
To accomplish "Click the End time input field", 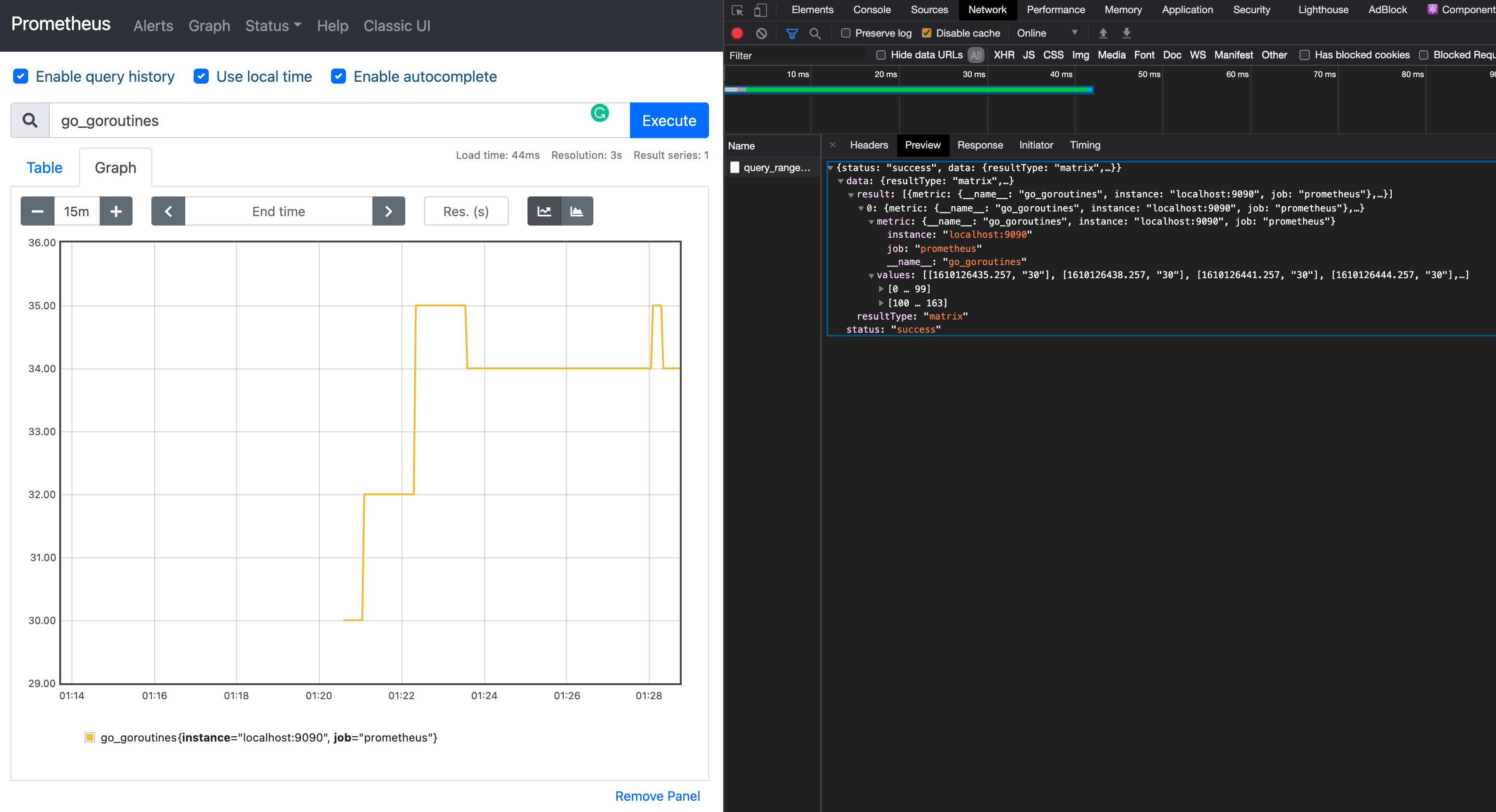I will click(279, 211).
